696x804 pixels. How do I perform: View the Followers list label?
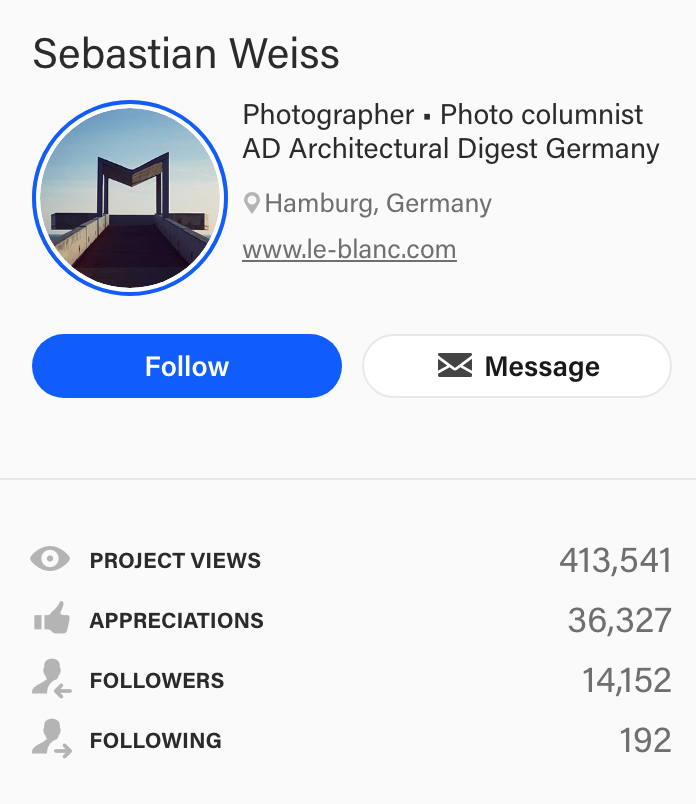click(x=157, y=680)
